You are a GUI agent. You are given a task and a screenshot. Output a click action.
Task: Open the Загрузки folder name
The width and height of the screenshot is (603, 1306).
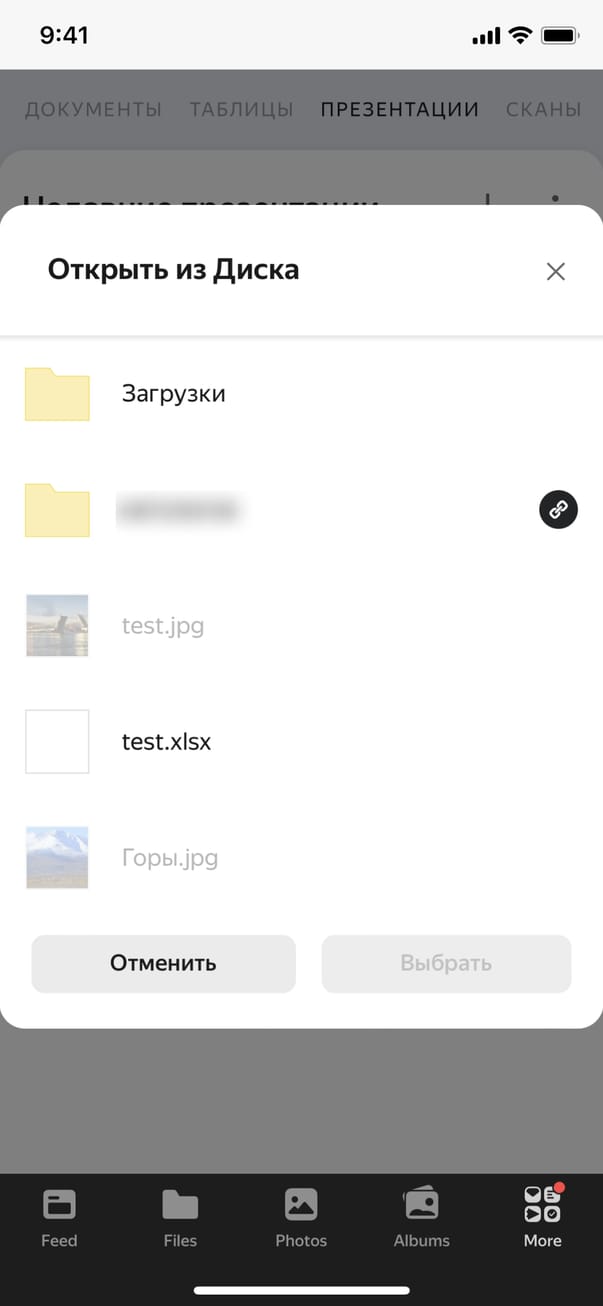pyautogui.click(x=174, y=394)
